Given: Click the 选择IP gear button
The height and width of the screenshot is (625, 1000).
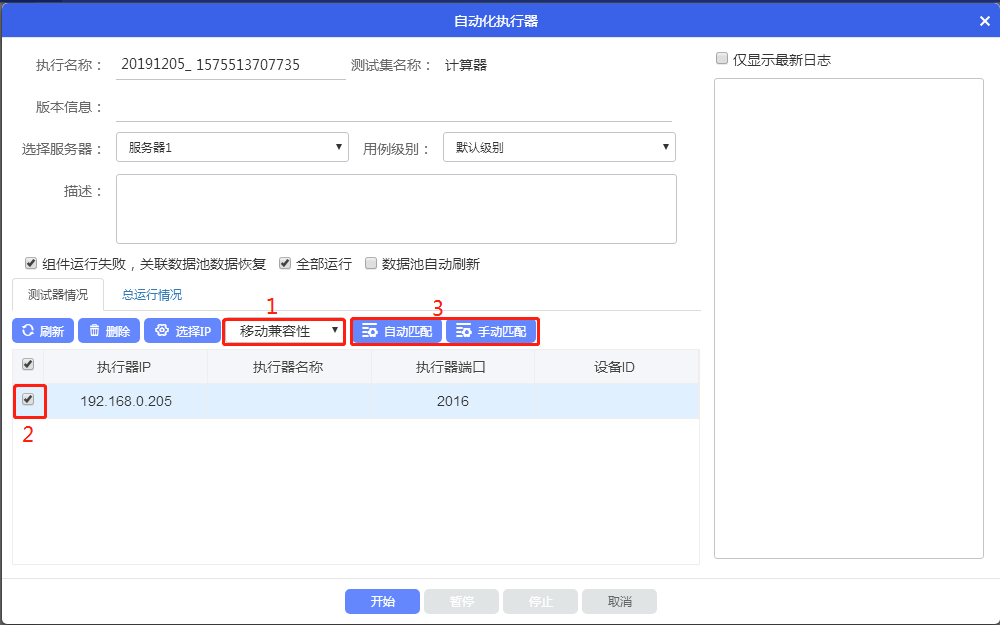Looking at the screenshot, I should point(182,331).
